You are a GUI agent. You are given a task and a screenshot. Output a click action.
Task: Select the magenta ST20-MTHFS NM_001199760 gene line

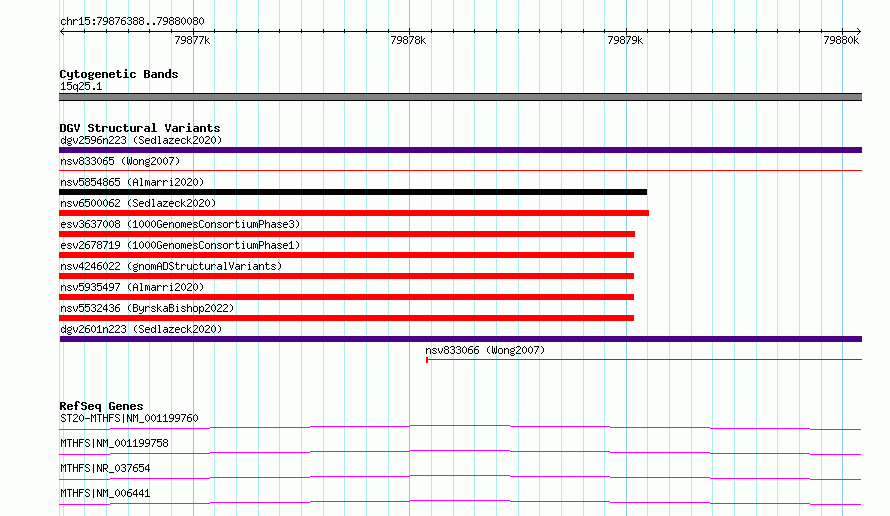click(x=460, y=427)
